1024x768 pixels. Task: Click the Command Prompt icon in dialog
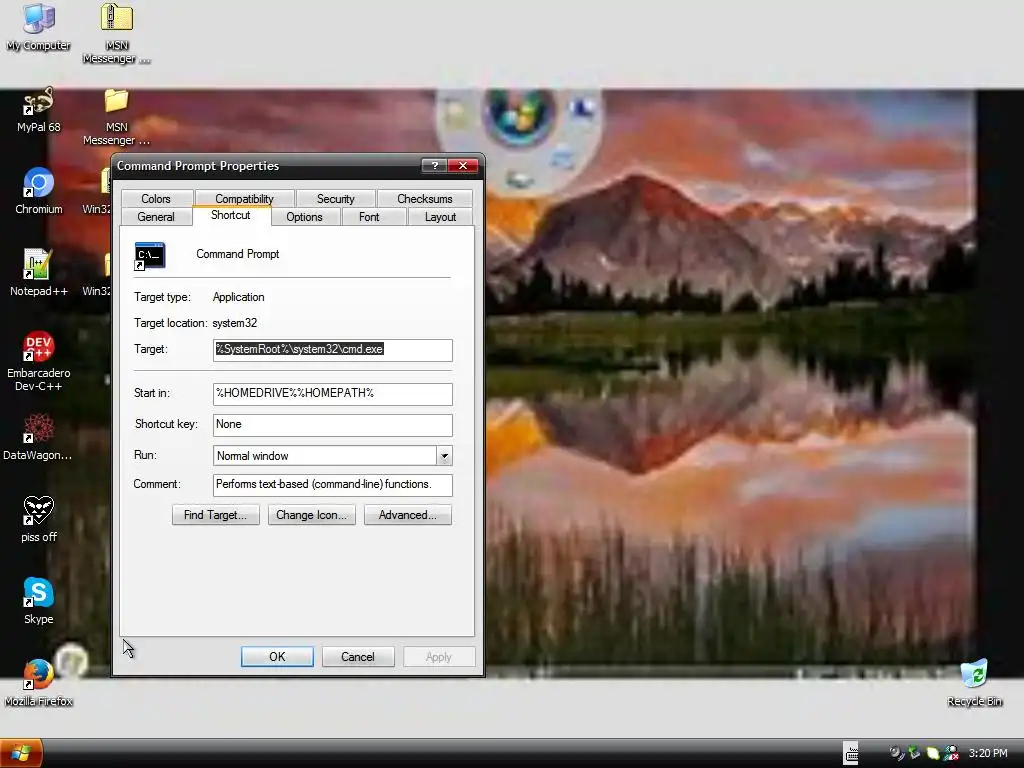(x=150, y=255)
